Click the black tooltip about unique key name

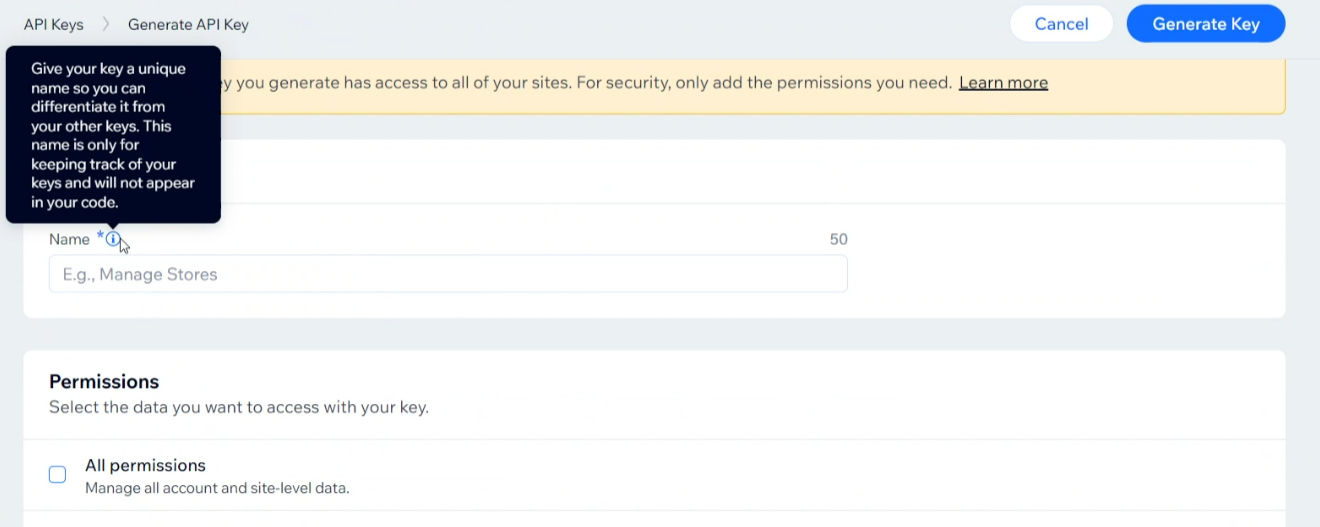pos(113,134)
